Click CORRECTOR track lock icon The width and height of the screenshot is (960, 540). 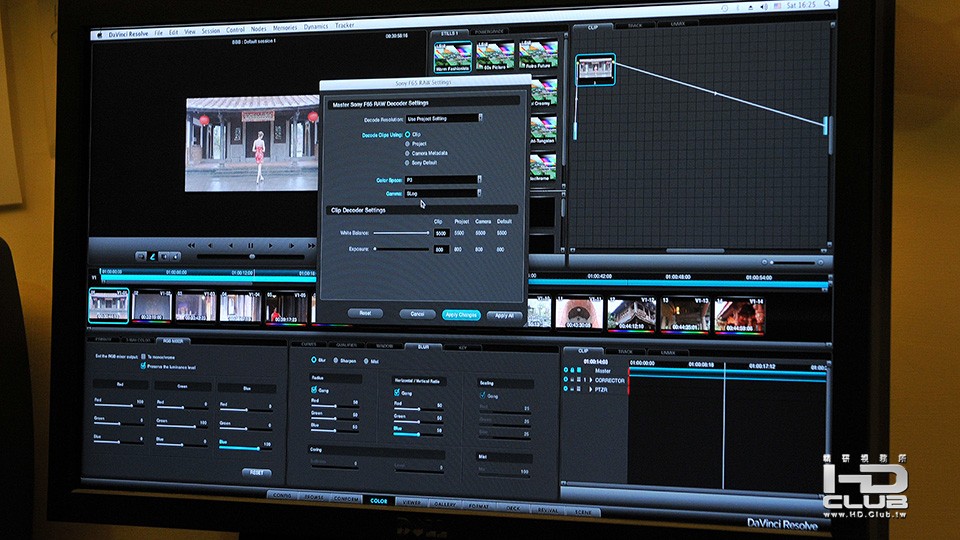(572, 380)
